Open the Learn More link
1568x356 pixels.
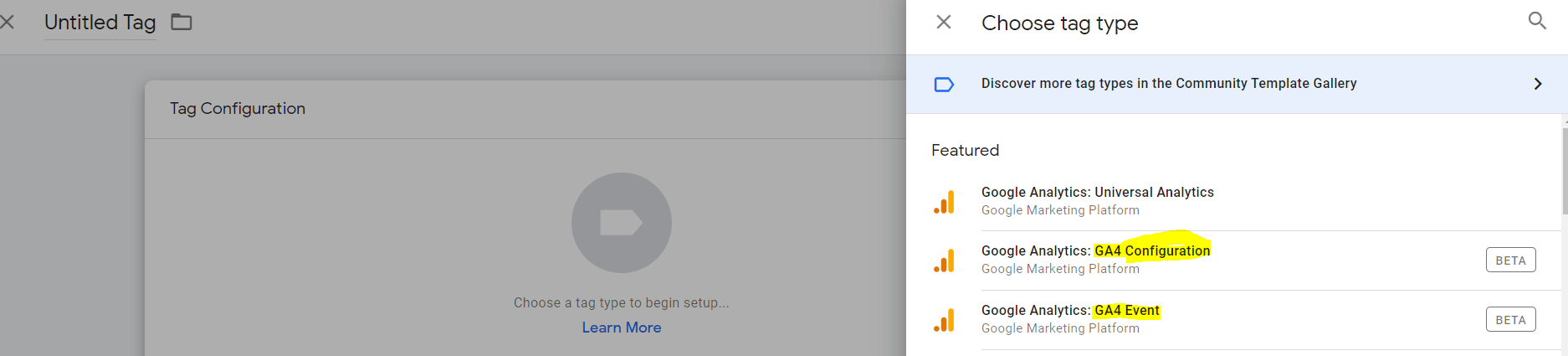point(622,328)
